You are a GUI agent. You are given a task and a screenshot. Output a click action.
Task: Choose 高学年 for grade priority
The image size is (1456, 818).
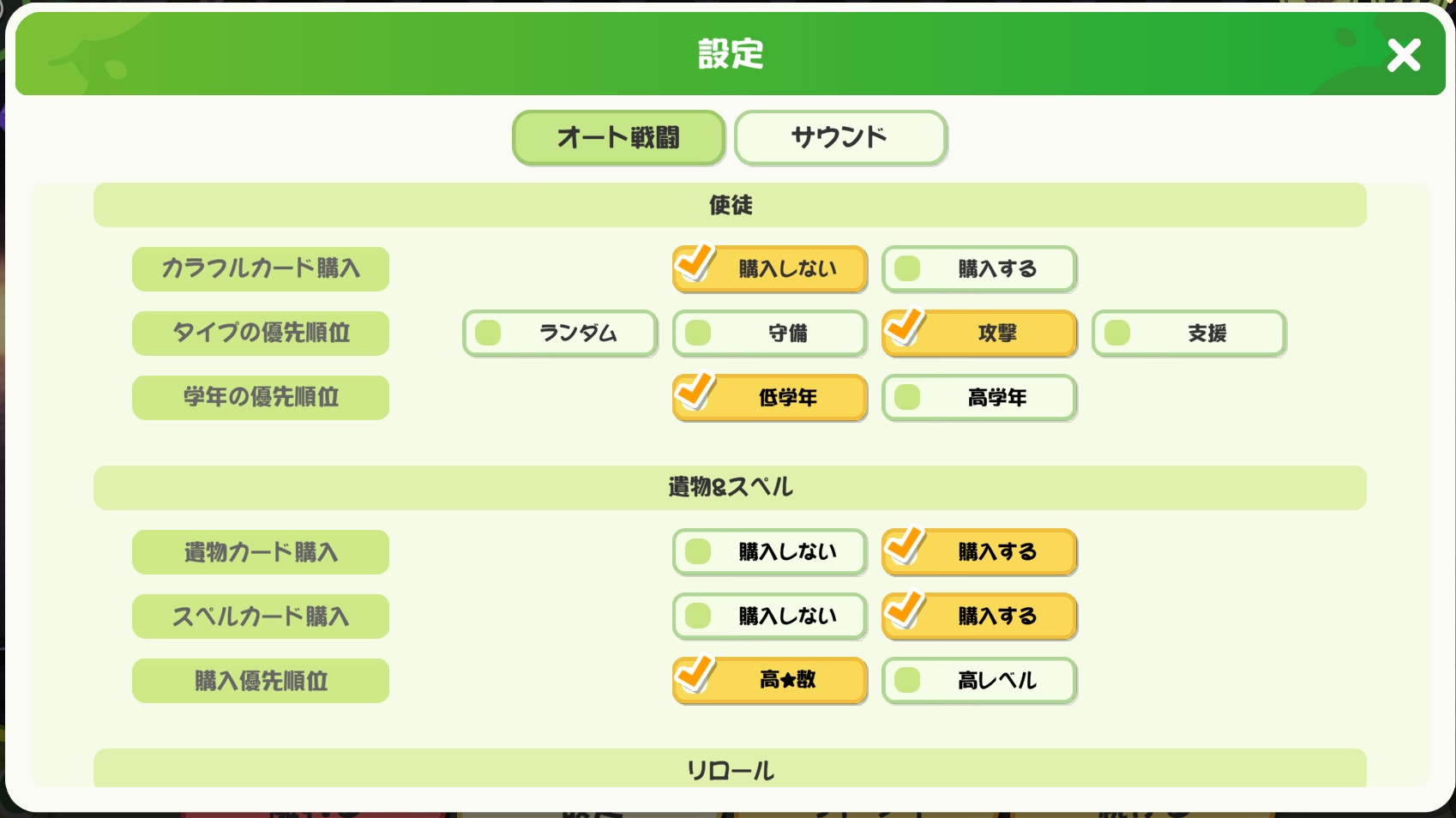point(979,398)
